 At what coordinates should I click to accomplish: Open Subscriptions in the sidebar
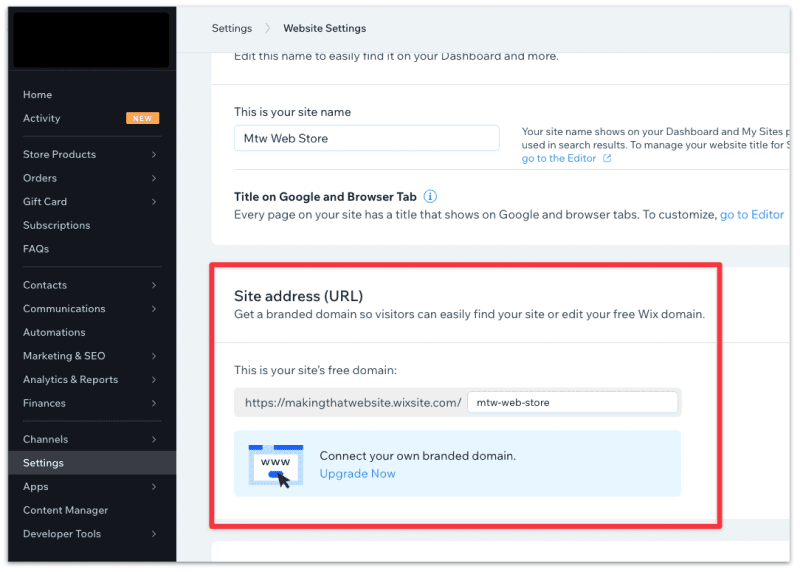pos(56,225)
